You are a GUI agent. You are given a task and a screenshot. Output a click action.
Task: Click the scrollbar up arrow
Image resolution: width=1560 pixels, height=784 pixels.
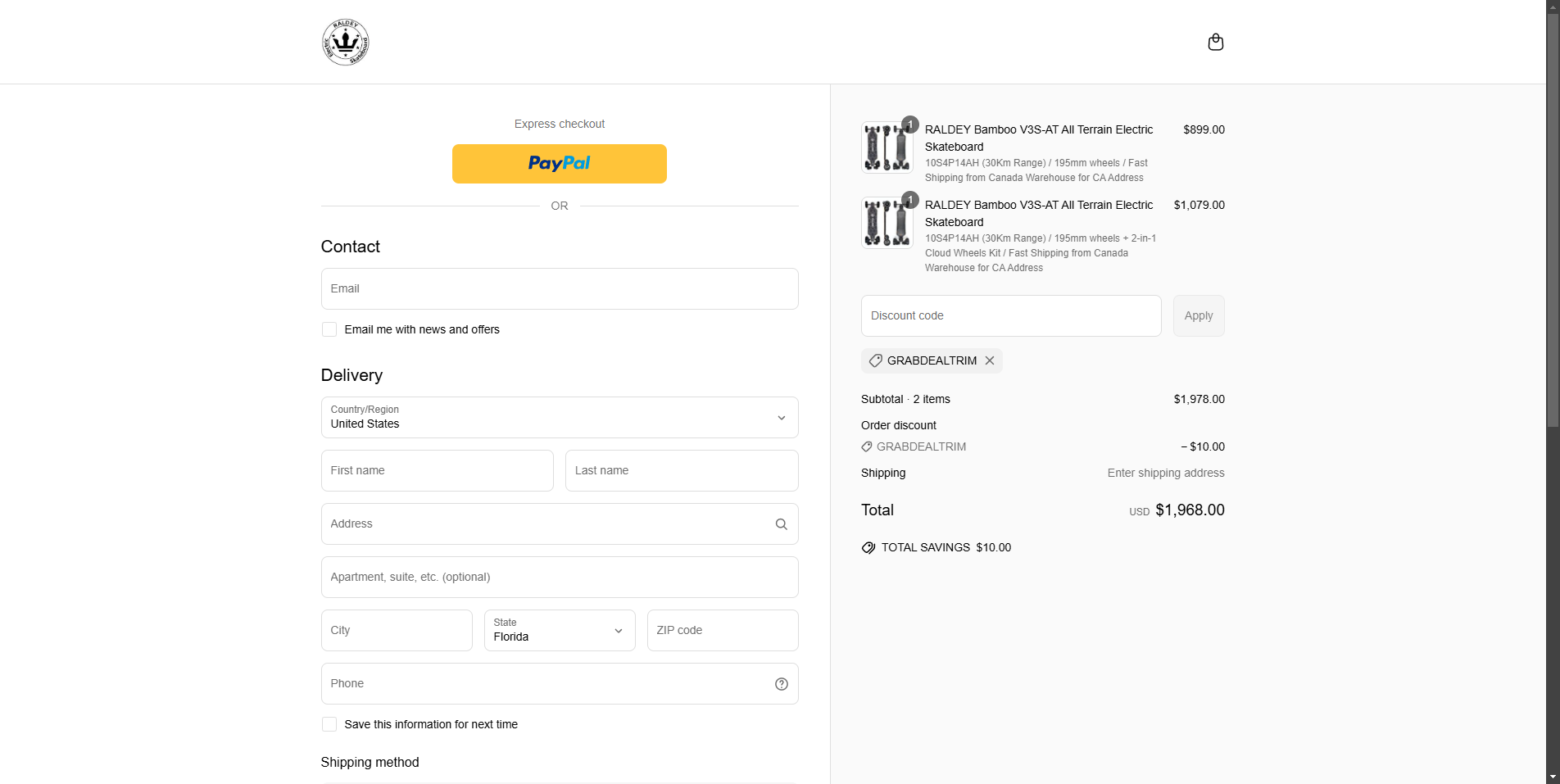pyautogui.click(x=1553, y=7)
